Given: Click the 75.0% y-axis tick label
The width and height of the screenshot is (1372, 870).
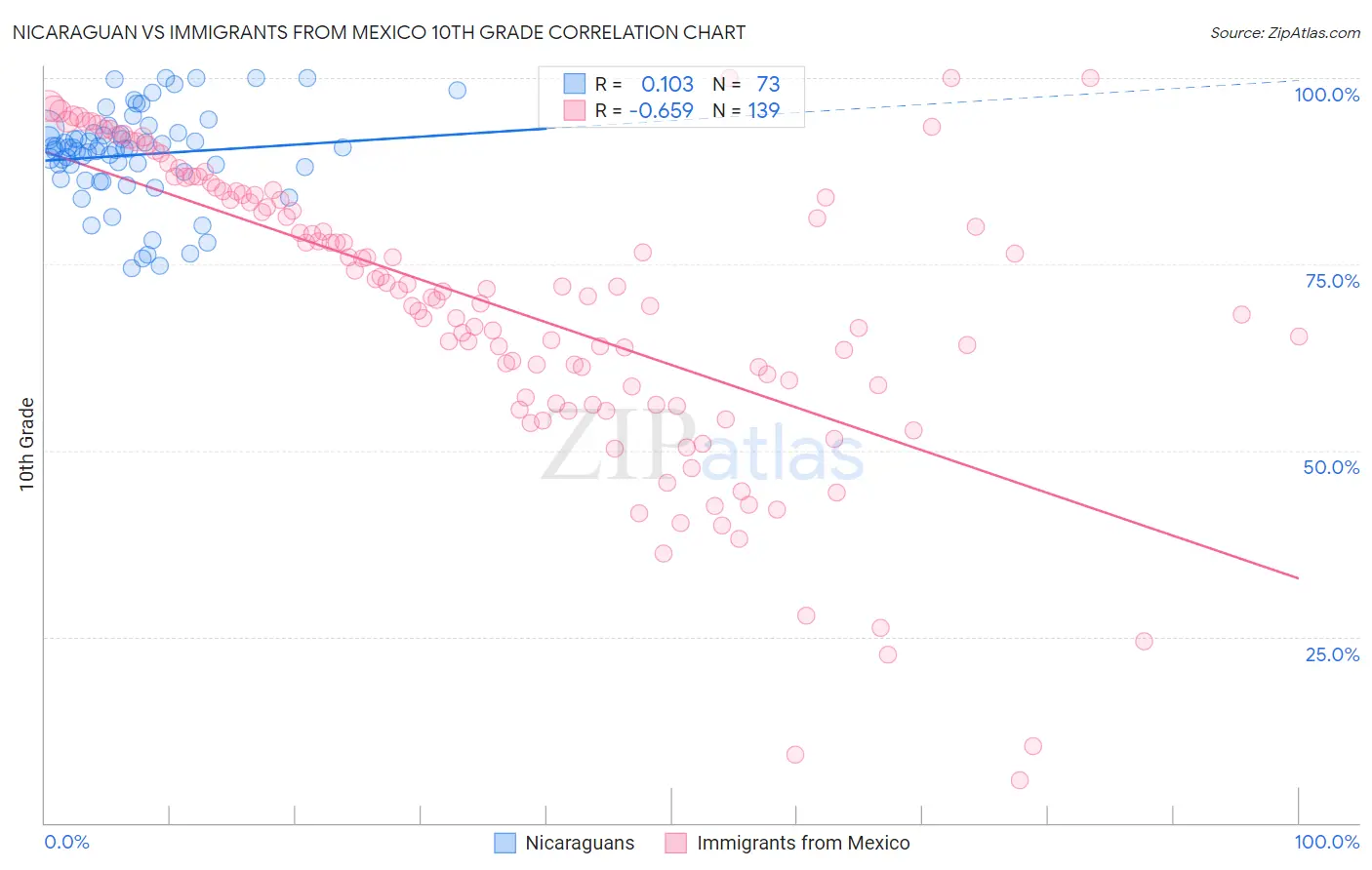Looking at the screenshot, I should (x=1332, y=281).
